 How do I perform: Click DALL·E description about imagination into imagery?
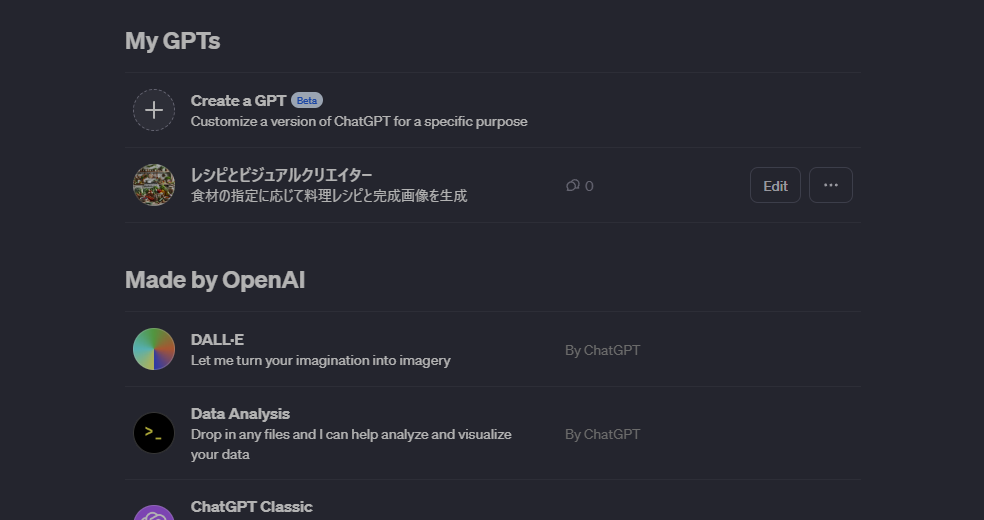[320, 360]
